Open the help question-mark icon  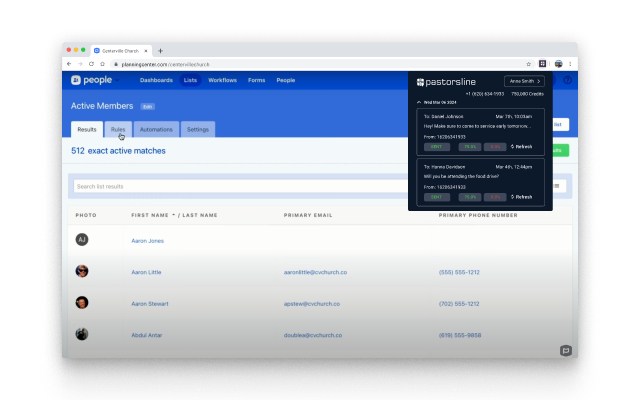pyautogui.click(x=567, y=80)
